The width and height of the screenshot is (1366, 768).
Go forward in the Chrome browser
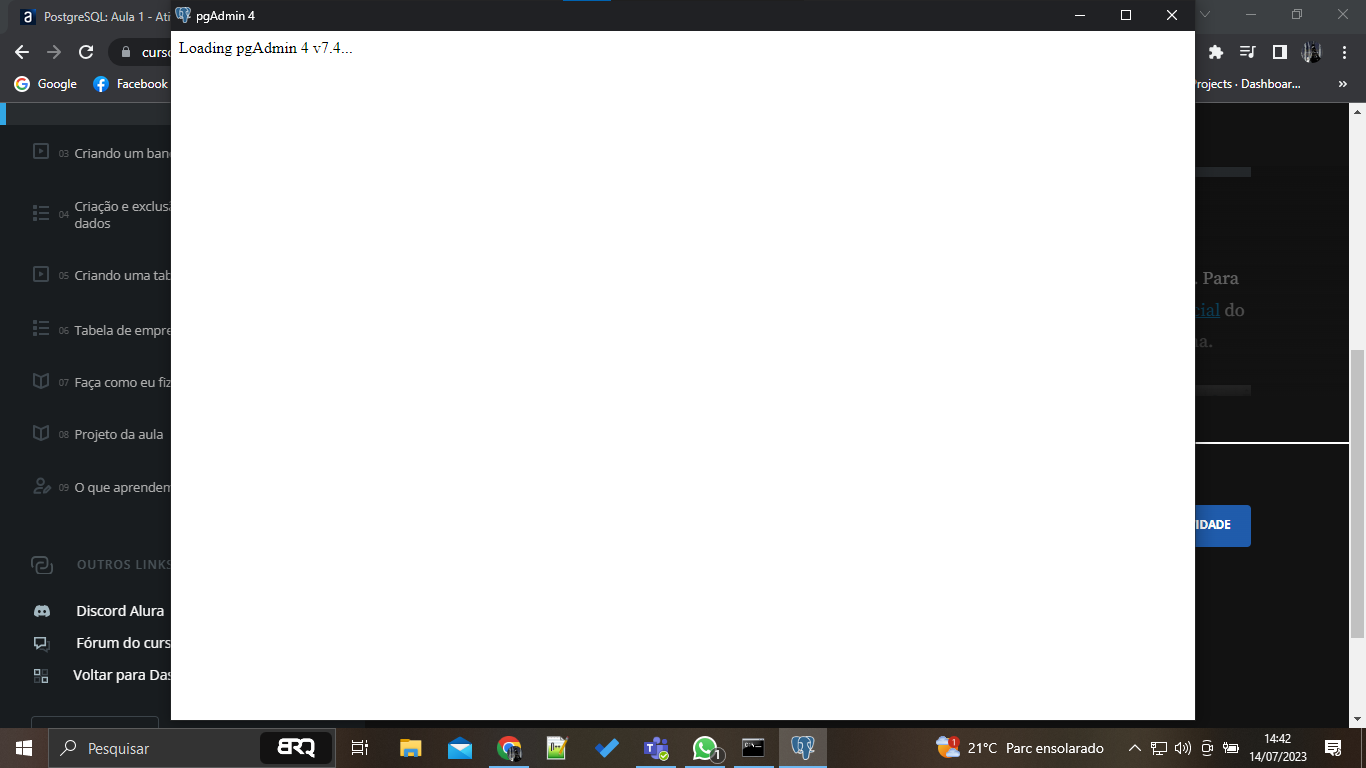coord(54,52)
